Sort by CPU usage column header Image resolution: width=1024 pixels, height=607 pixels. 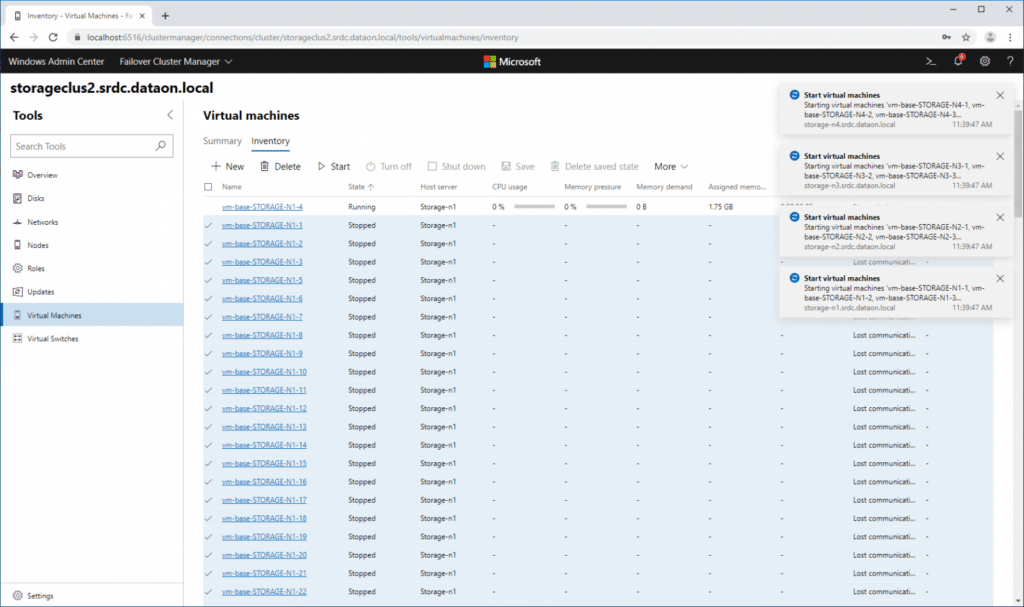tap(509, 187)
